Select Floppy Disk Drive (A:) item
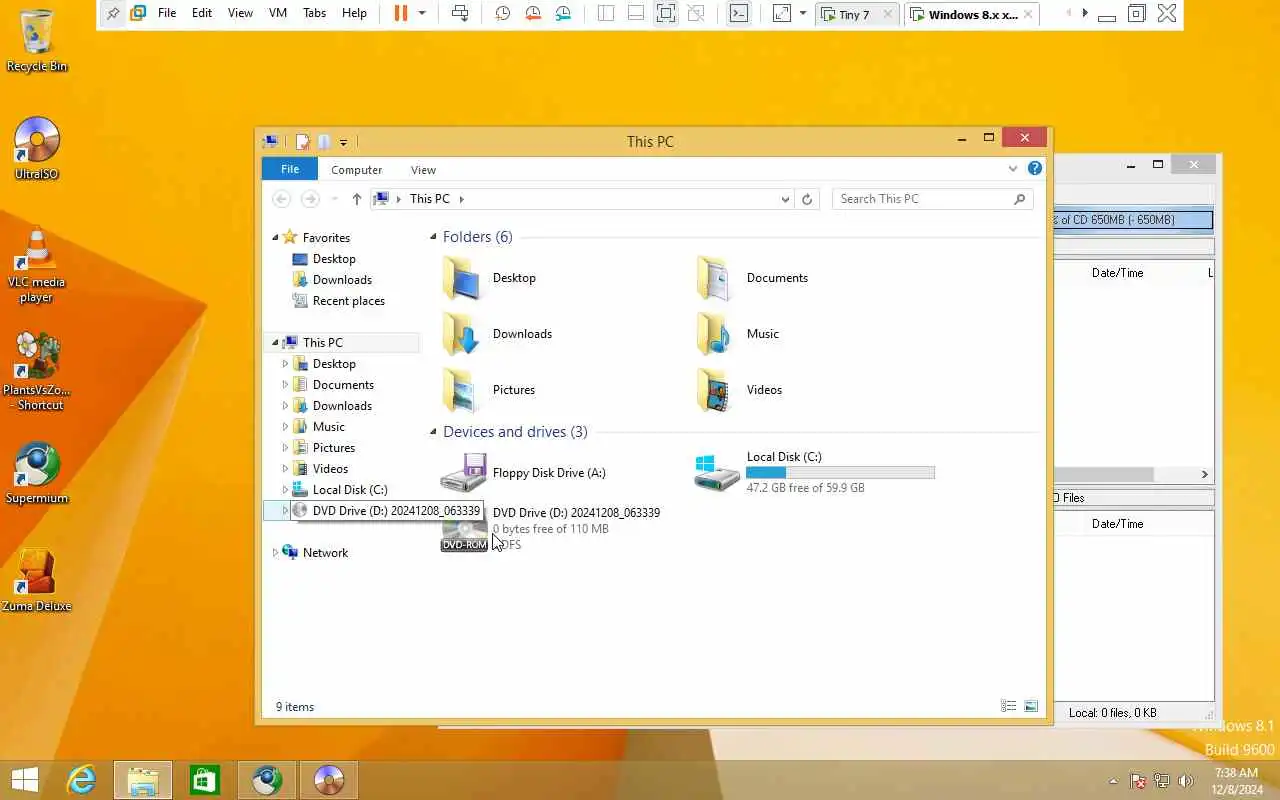Viewport: 1280px width, 800px height. [524, 473]
